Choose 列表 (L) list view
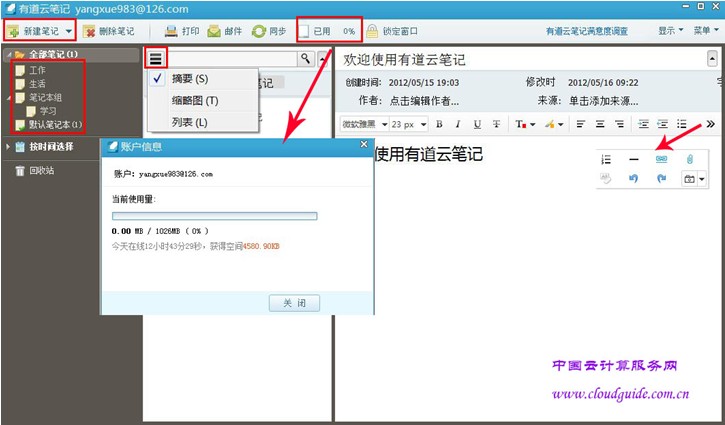The width and height of the screenshot is (725, 425). tap(203, 122)
